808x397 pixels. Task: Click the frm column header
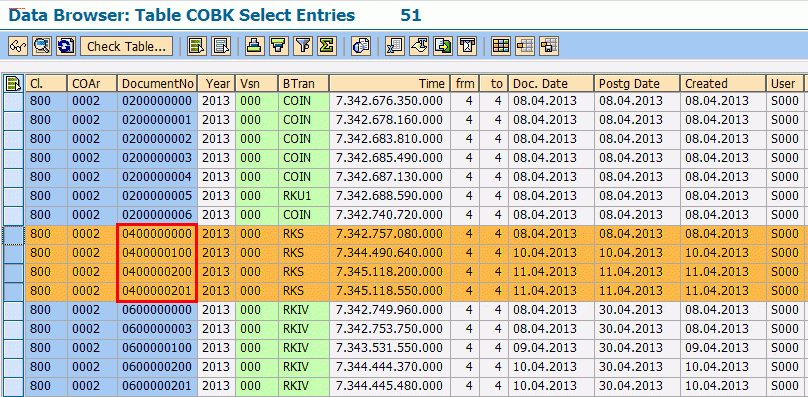click(x=464, y=84)
